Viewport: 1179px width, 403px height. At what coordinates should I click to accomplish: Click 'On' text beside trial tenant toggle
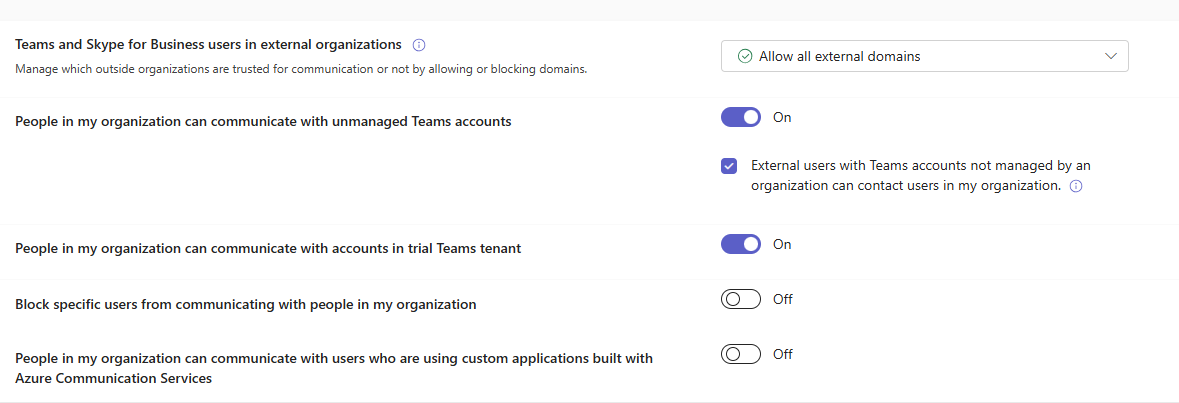click(782, 244)
